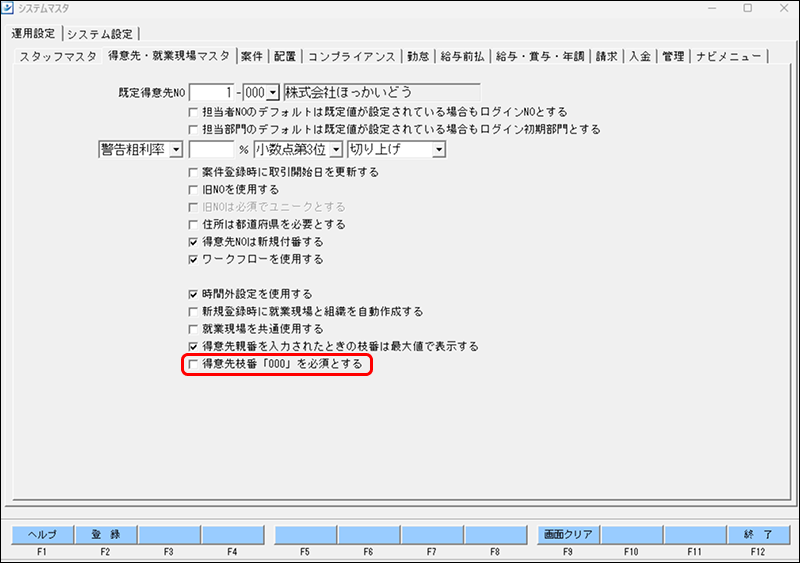This screenshot has height=563, width=800.
Task: Switch to the 運用設定 tab
Action: (33, 34)
